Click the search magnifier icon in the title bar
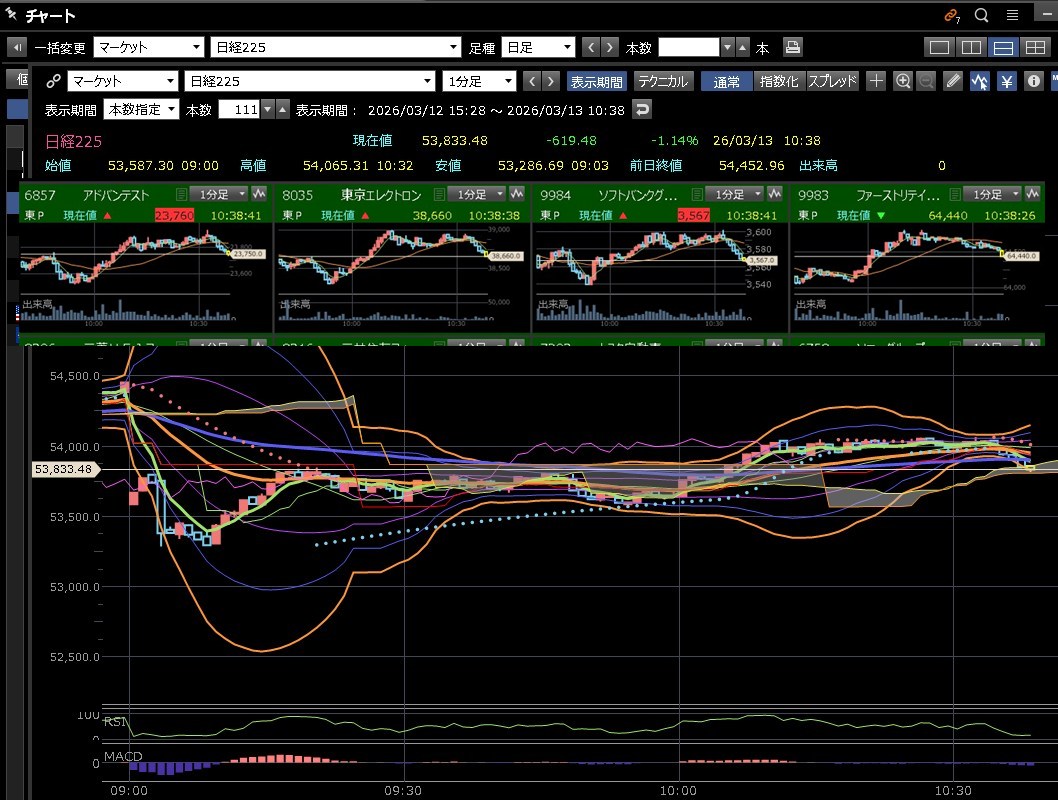The width and height of the screenshot is (1058, 800). (x=981, y=15)
